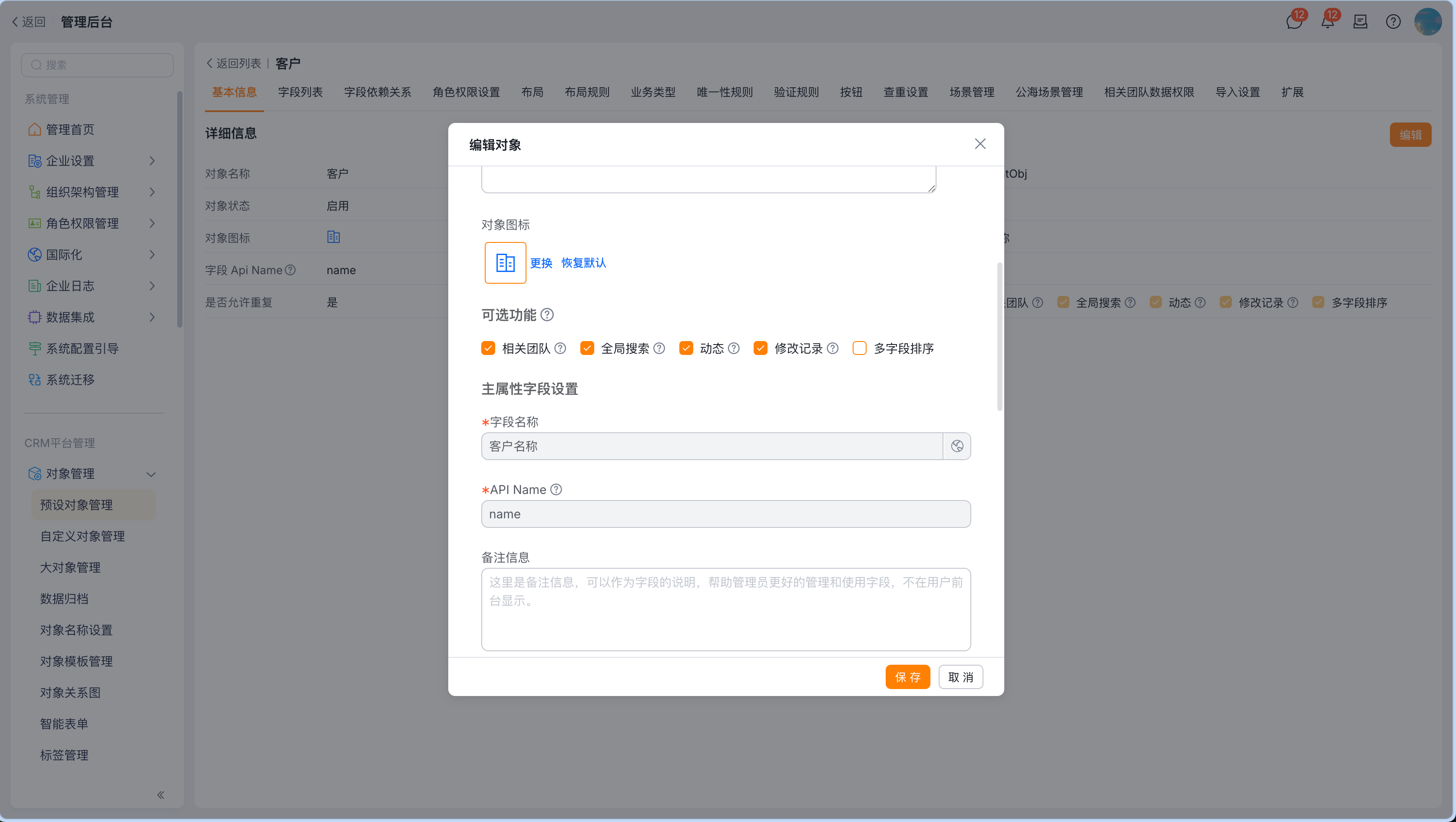Enable the 多字段排序 checkbox in dialog
The width and height of the screenshot is (1456, 822).
click(859, 348)
